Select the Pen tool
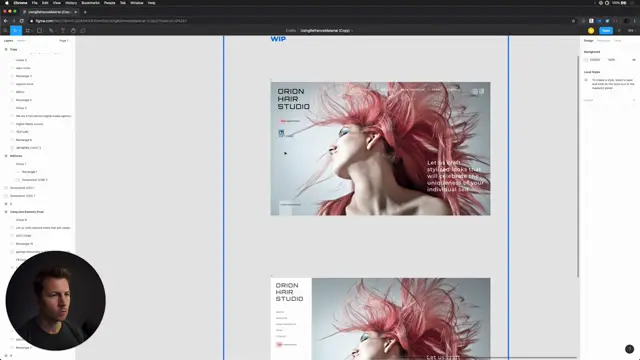Viewport: 640px width, 360px height. tap(51, 31)
